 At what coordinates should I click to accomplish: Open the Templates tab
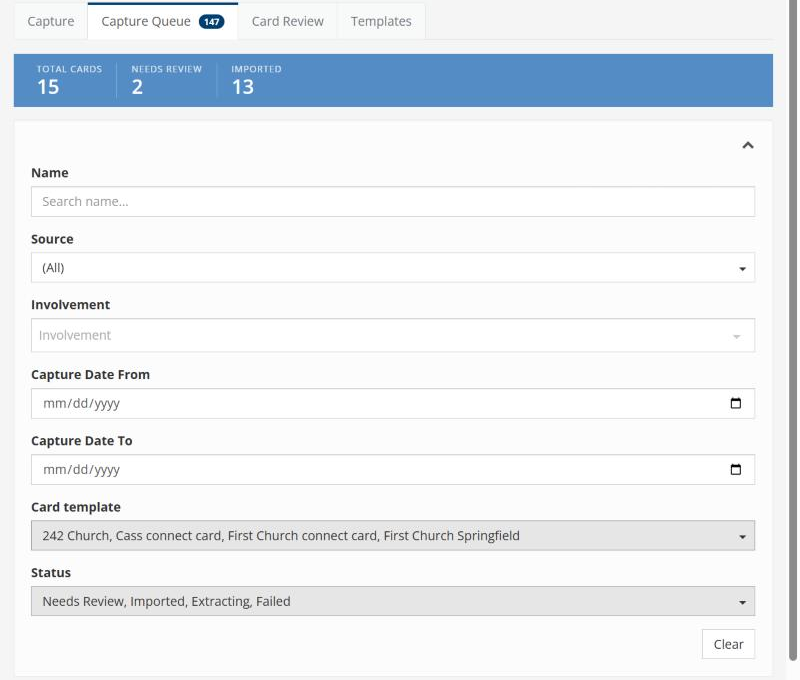(381, 21)
